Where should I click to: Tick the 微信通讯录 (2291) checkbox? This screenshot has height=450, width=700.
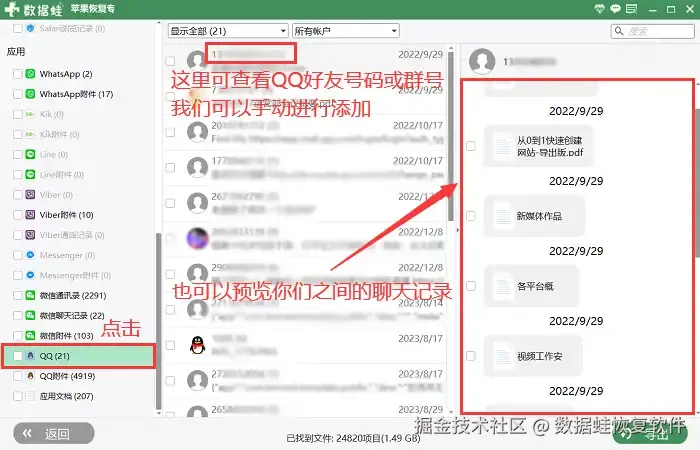point(18,295)
